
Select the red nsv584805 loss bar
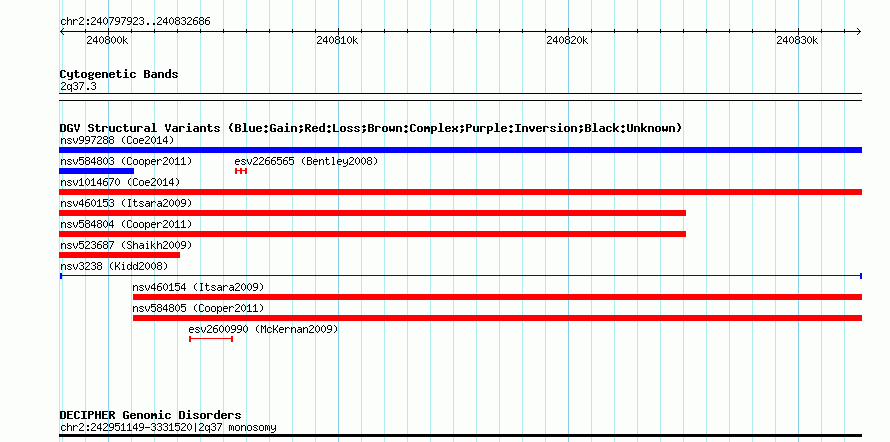coord(497,318)
